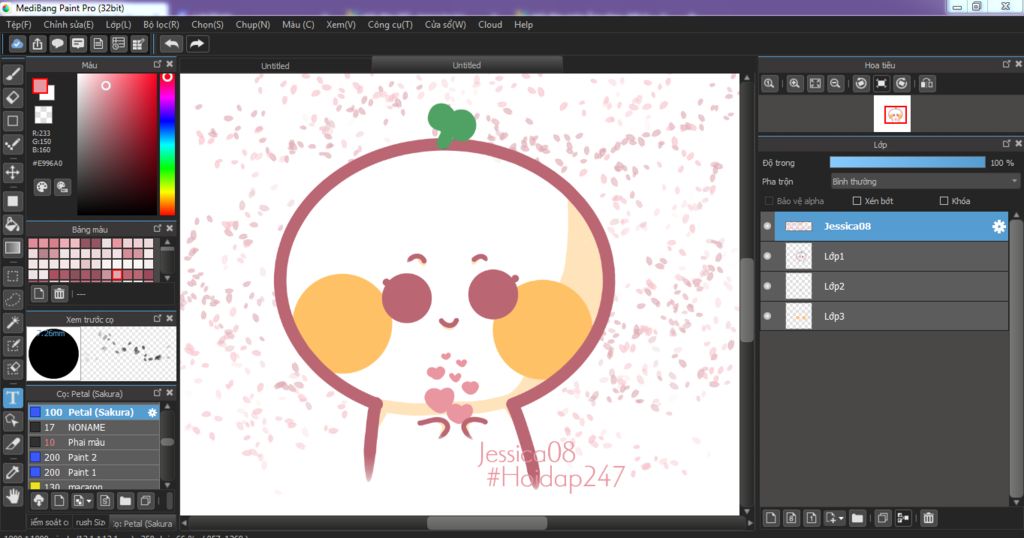Click the cloud save icon in toolbar
The width and height of the screenshot is (1024, 538).
click(17, 44)
